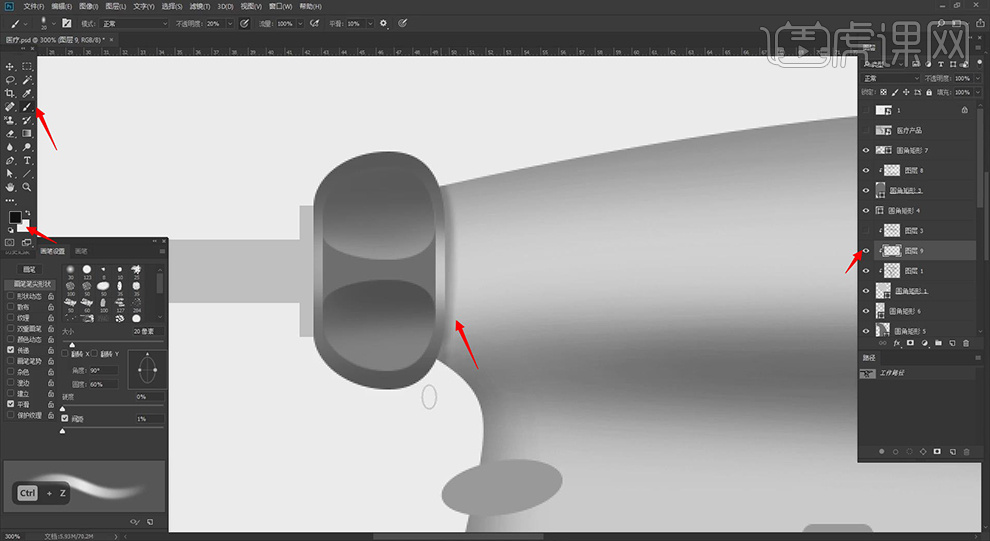The height and width of the screenshot is (541, 990).
Task: Select the Line shape tool
Action: [x=27, y=174]
